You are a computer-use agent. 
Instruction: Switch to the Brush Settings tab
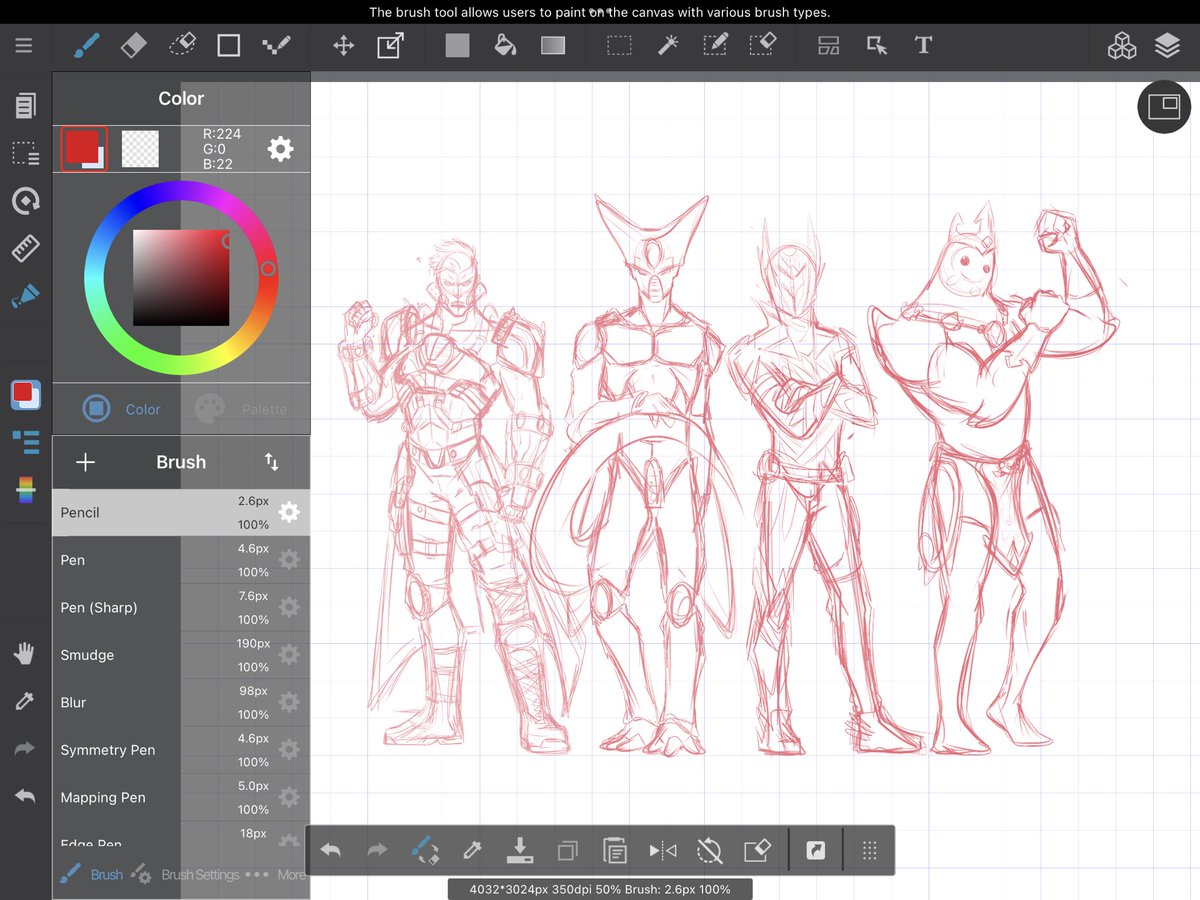coord(186,874)
